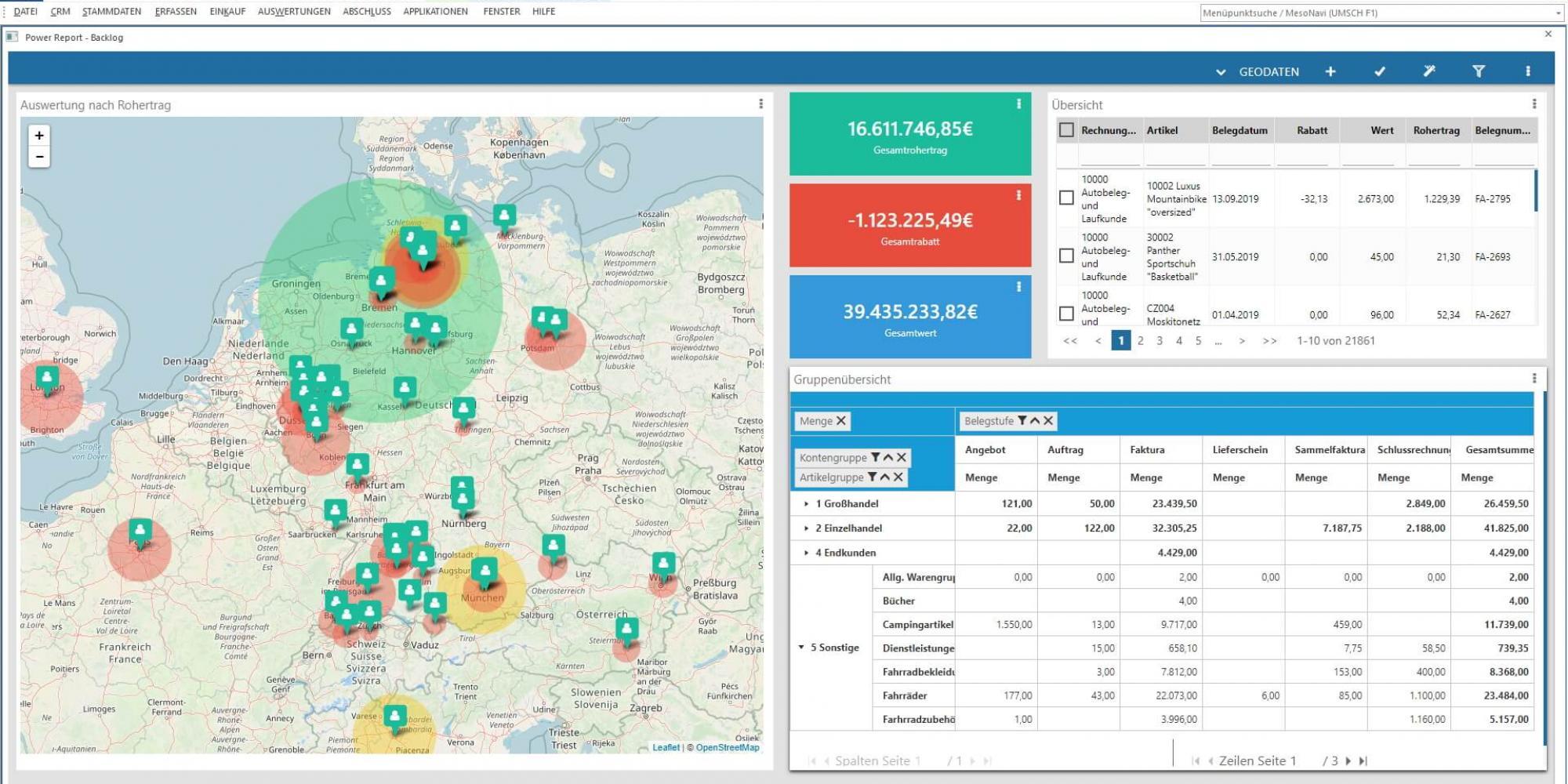Zoom out on the map
The width and height of the screenshot is (1568, 784).
click(39, 157)
